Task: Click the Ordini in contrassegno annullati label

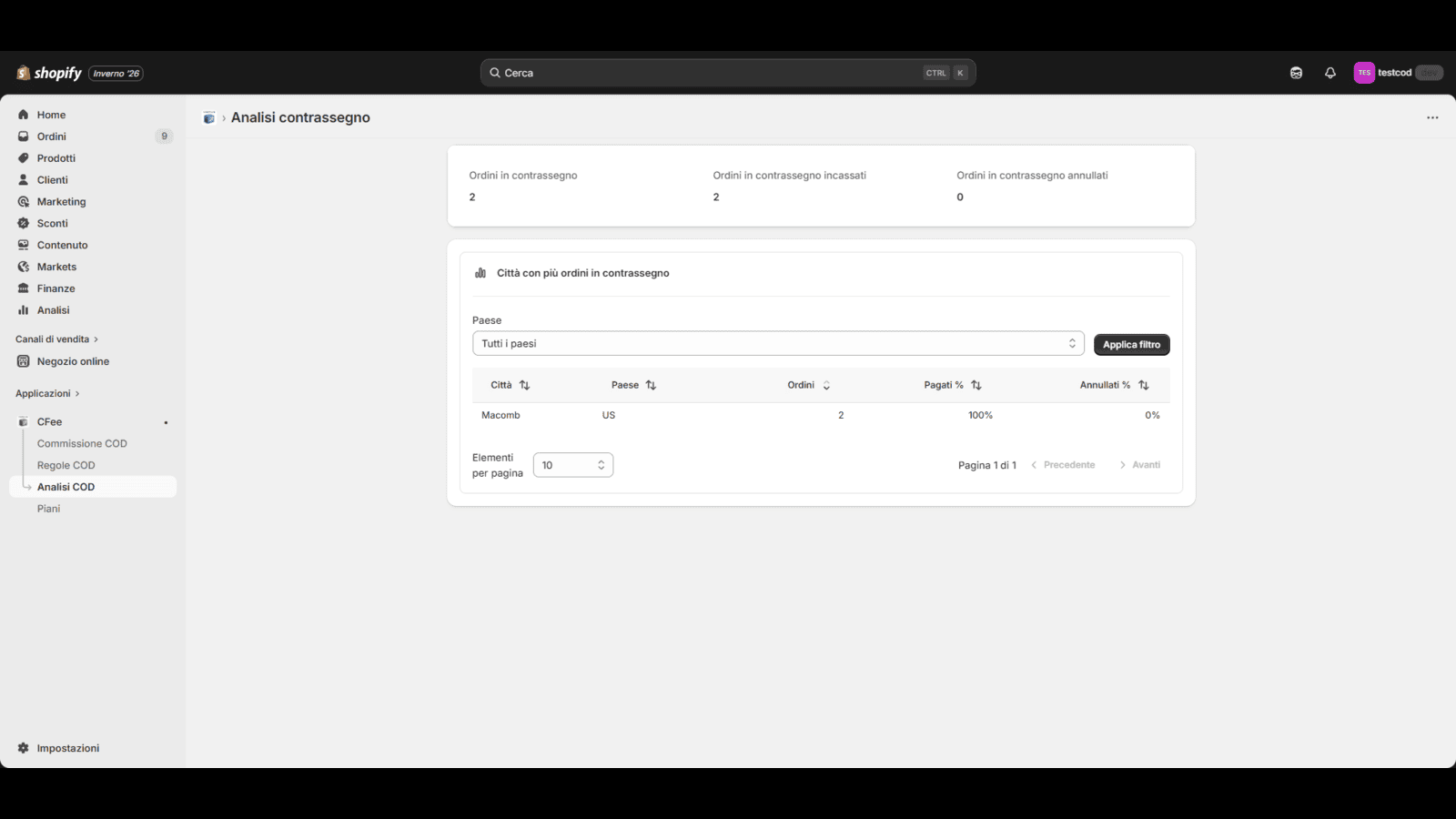Action: 1032,176
